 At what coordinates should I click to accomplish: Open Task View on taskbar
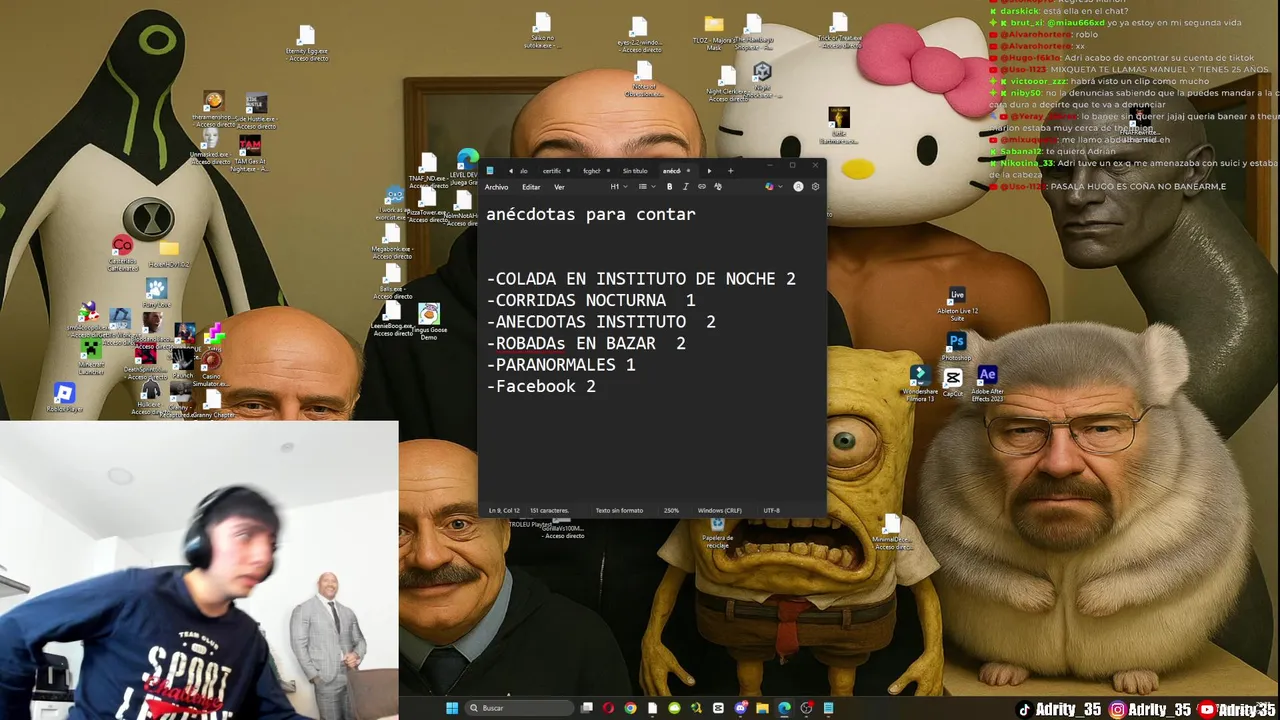tap(587, 708)
